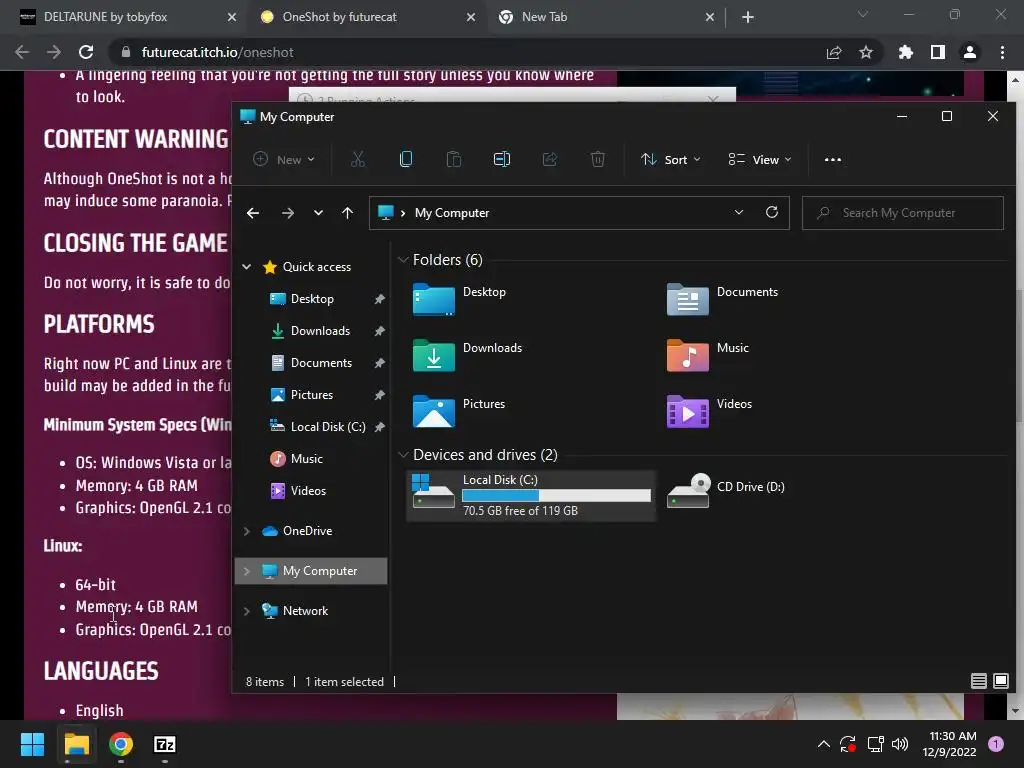Click Local Disk (C:) storage usage bar
Viewport: 1024px width, 768px height.
point(556,496)
